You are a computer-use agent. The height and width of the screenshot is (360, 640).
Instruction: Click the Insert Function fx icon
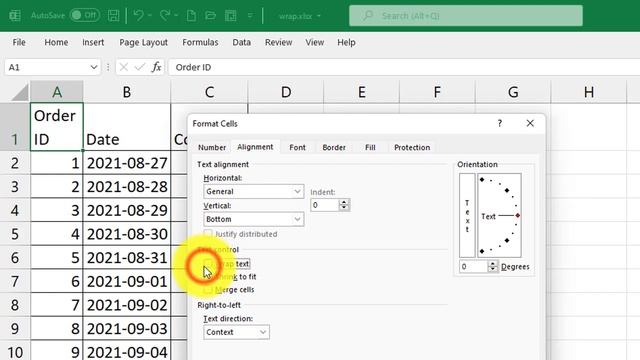(156, 67)
